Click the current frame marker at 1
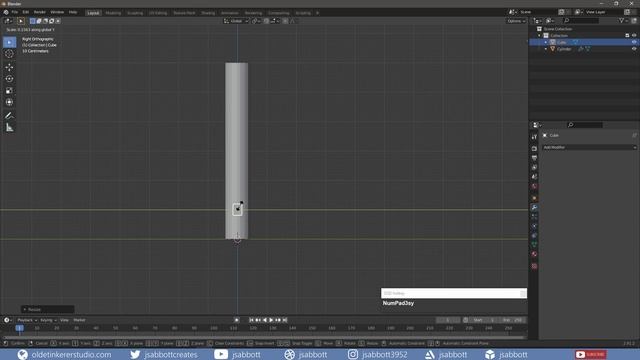 click(x=19, y=328)
